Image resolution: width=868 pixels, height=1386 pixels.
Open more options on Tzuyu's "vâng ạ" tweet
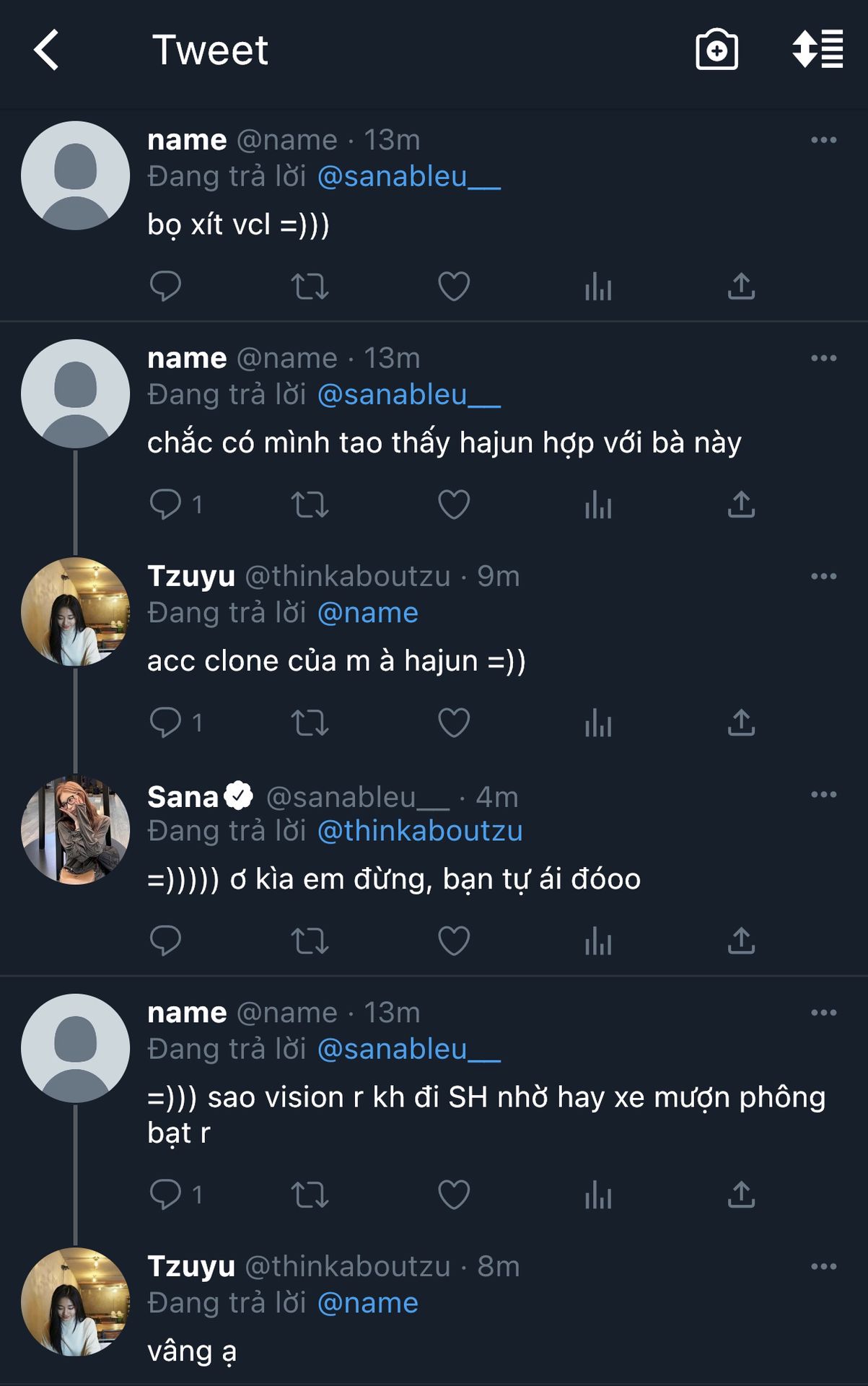pyautogui.click(x=823, y=1266)
